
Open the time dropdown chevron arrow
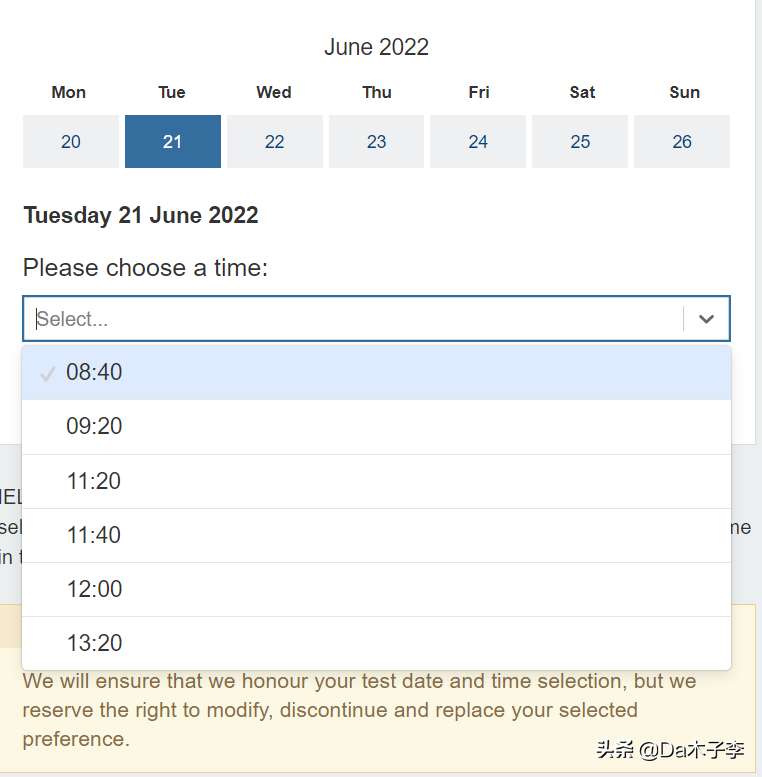(x=706, y=319)
